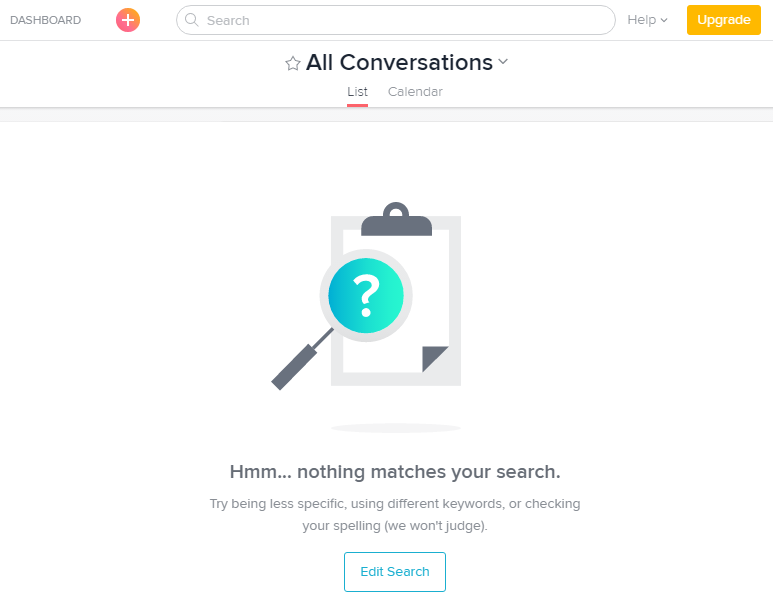The image size is (773, 606).
Task: Click the Edit Search button
Action: click(395, 572)
